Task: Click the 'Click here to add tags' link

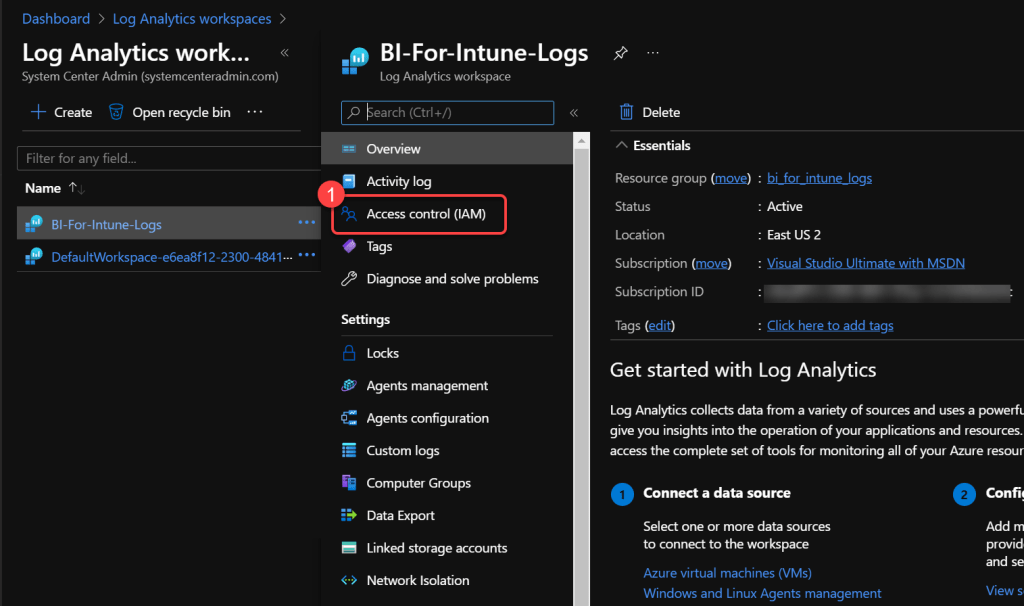Action: pos(830,325)
